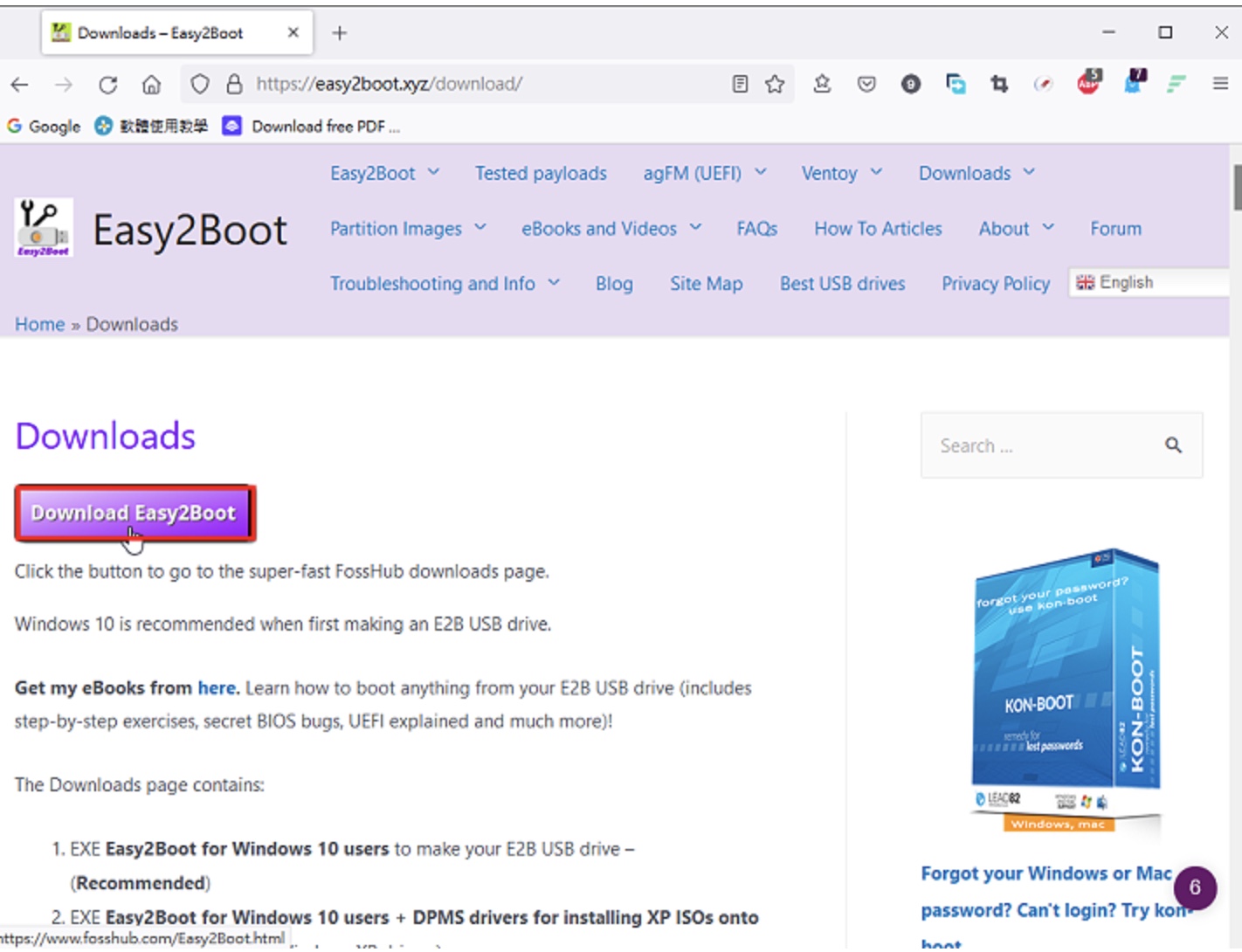Expand the Ventoy menu
The height and width of the screenshot is (952, 1242).
[842, 173]
